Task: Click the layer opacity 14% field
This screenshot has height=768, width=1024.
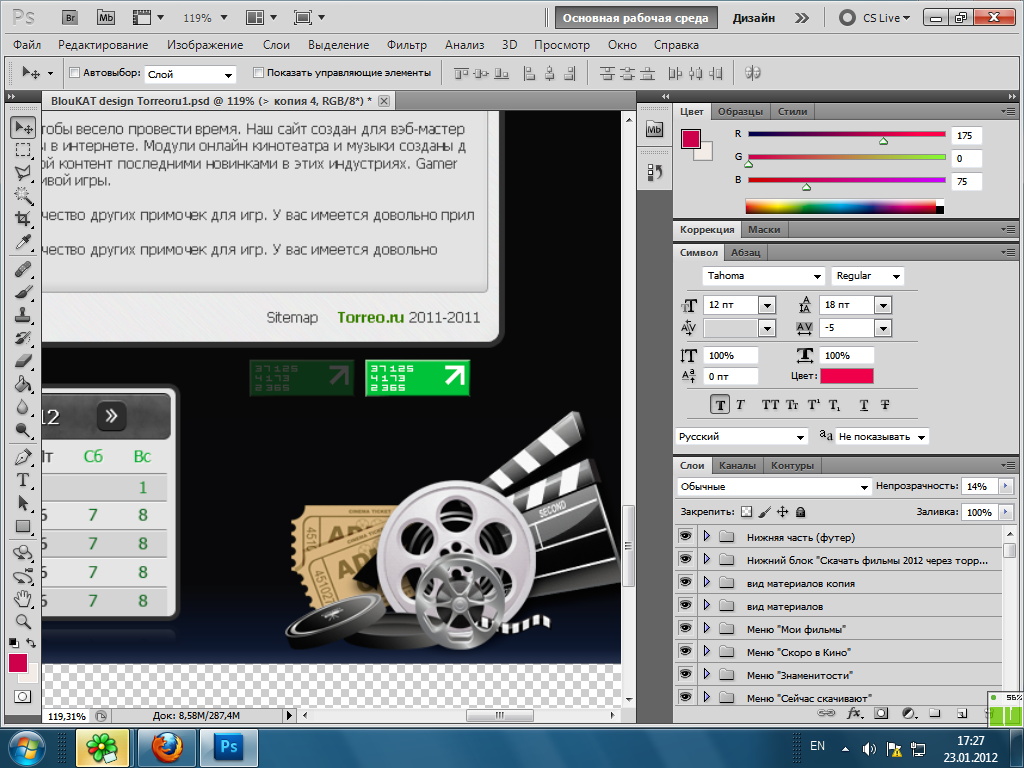Action: tap(980, 487)
